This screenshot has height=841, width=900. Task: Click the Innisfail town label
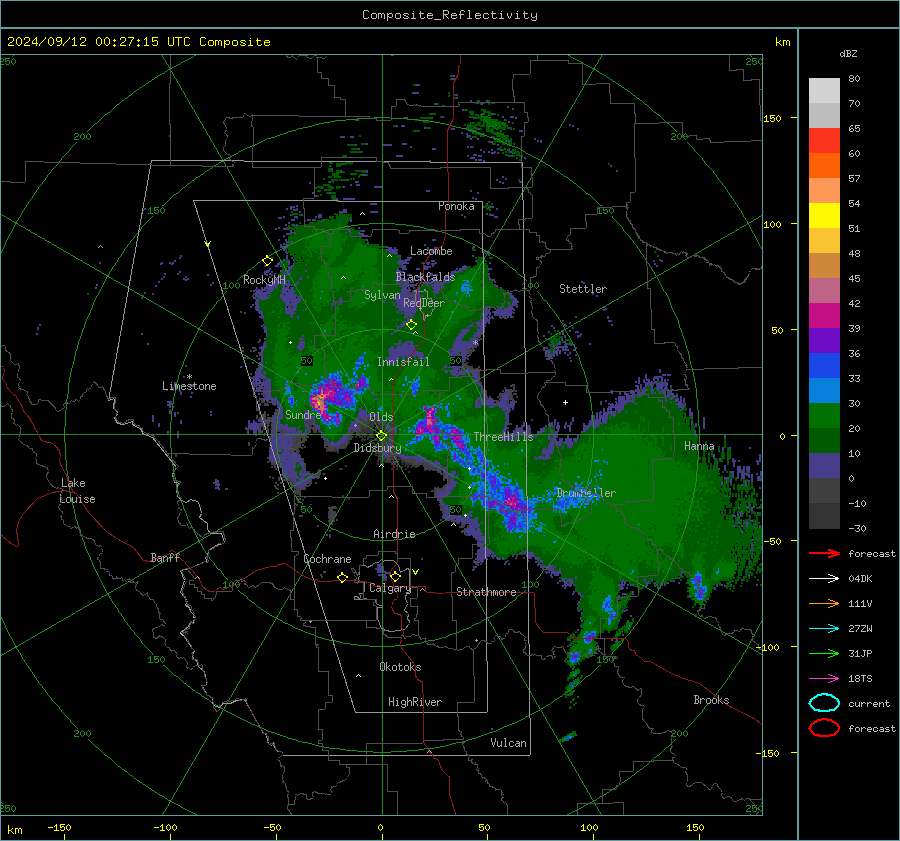tap(403, 362)
